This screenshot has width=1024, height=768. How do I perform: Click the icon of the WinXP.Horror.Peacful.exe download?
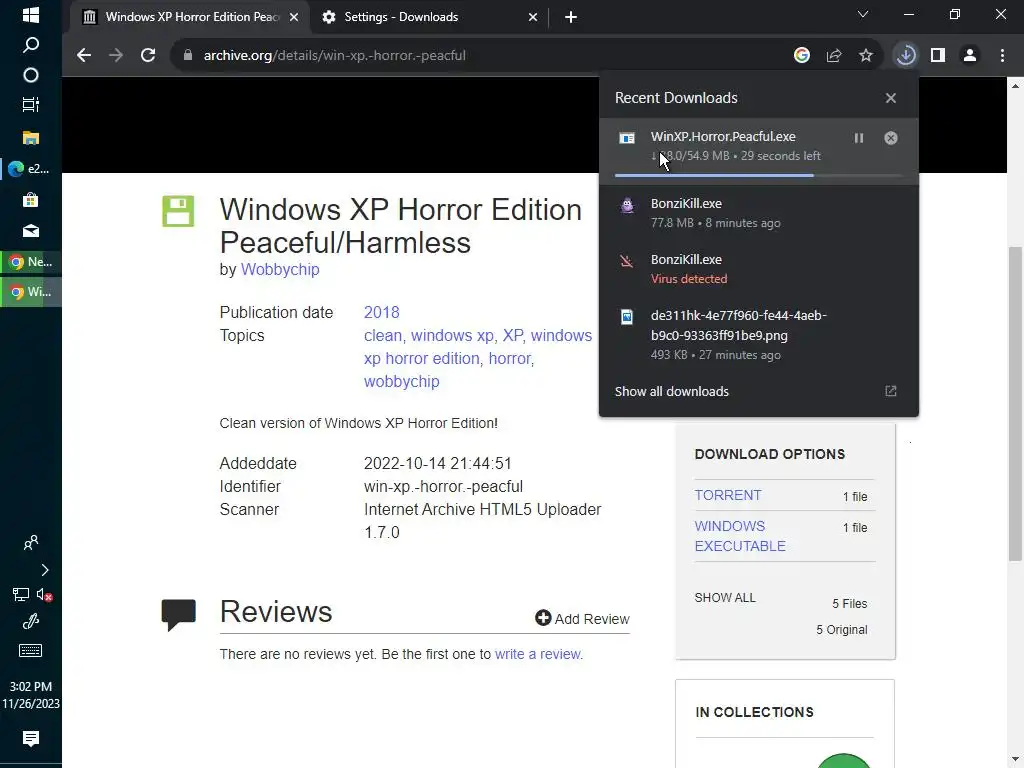pos(627,138)
